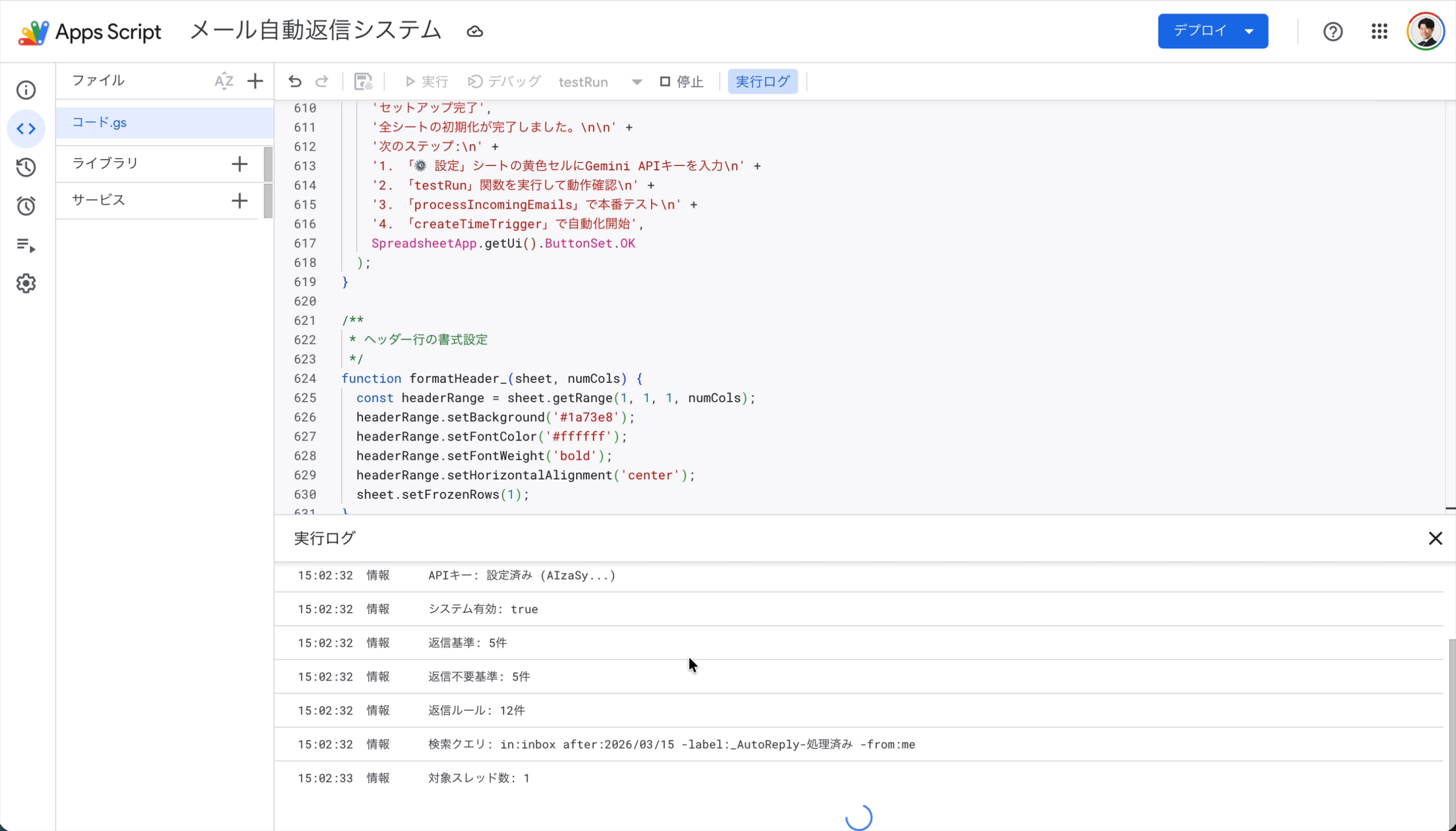Save the project
1456x831 pixels.
(364, 81)
